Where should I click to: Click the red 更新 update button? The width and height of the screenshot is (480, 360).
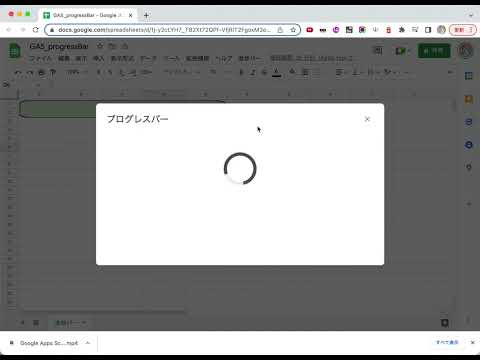(x=462, y=30)
